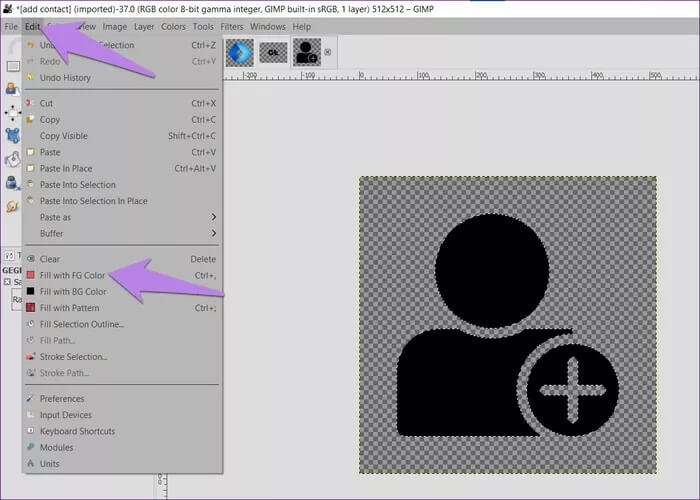Choose Fill with FG Color menu entry
Image resolution: width=700 pixels, height=500 pixels.
pyautogui.click(x=72, y=275)
